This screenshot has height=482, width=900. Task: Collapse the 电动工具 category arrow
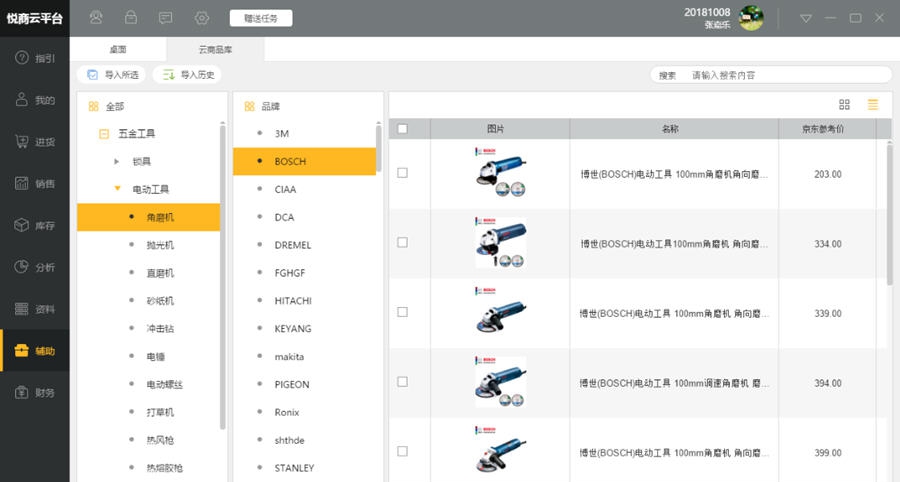tap(118, 188)
